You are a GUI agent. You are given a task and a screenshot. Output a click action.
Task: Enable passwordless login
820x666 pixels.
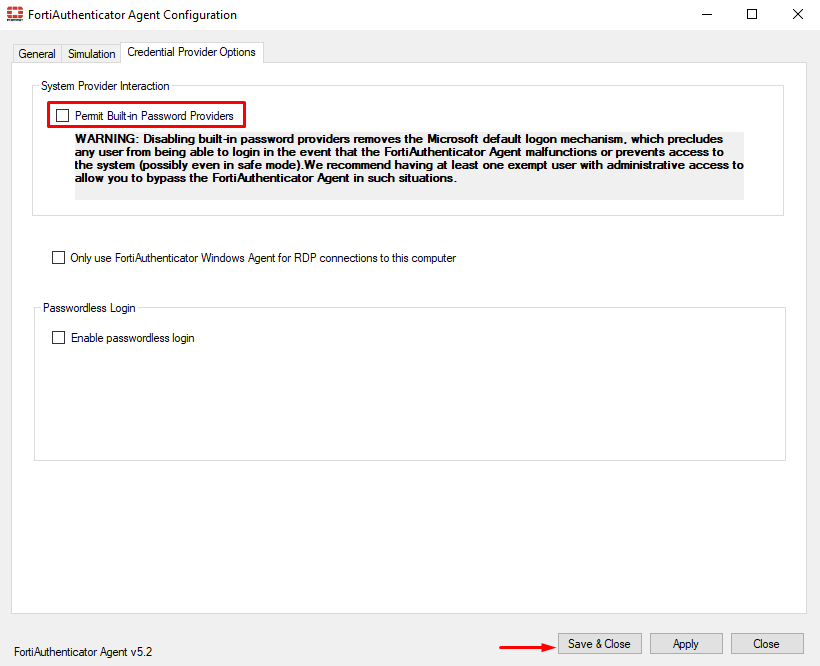(x=58, y=337)
